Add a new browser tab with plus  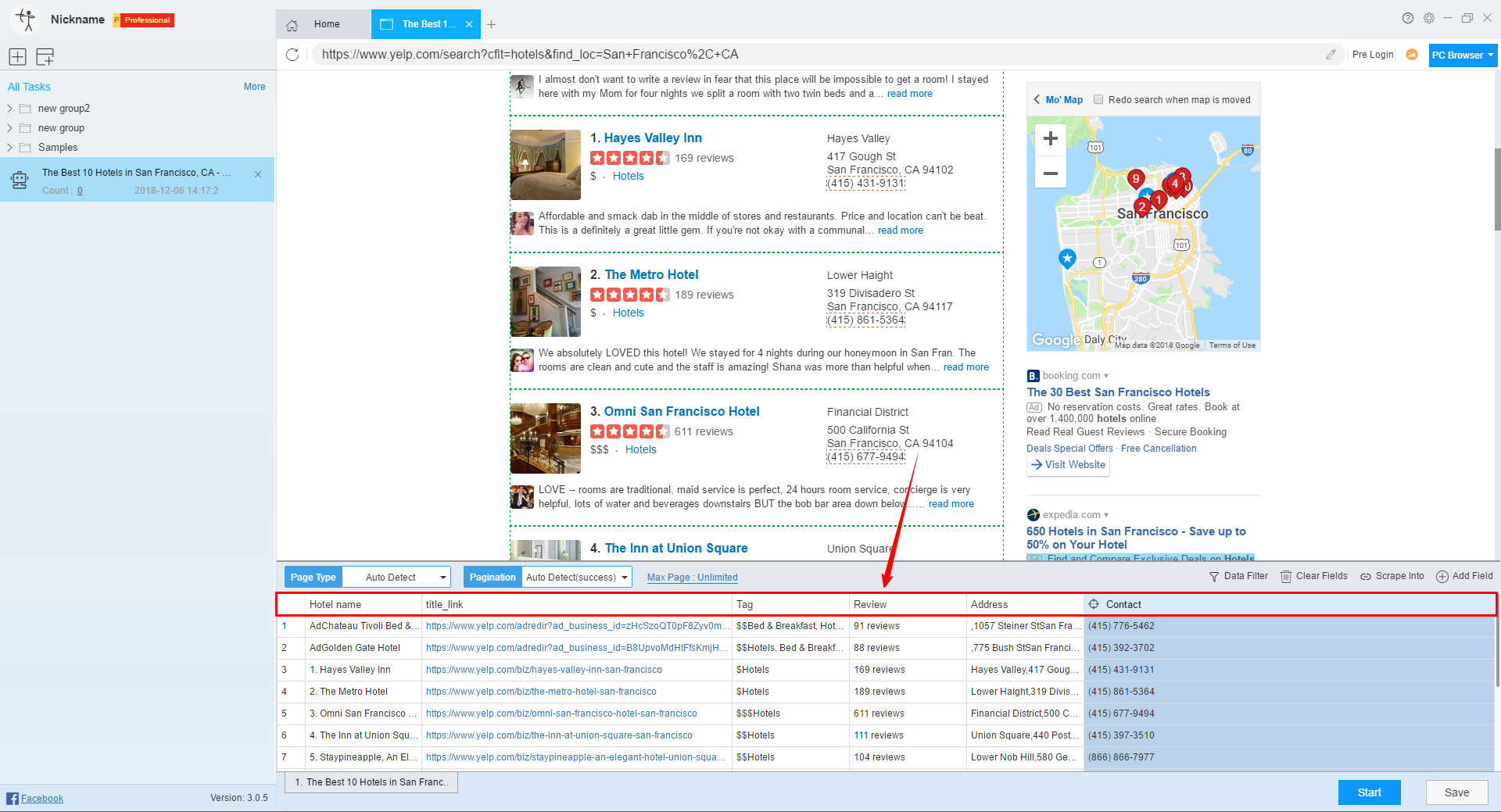(491, 24)
